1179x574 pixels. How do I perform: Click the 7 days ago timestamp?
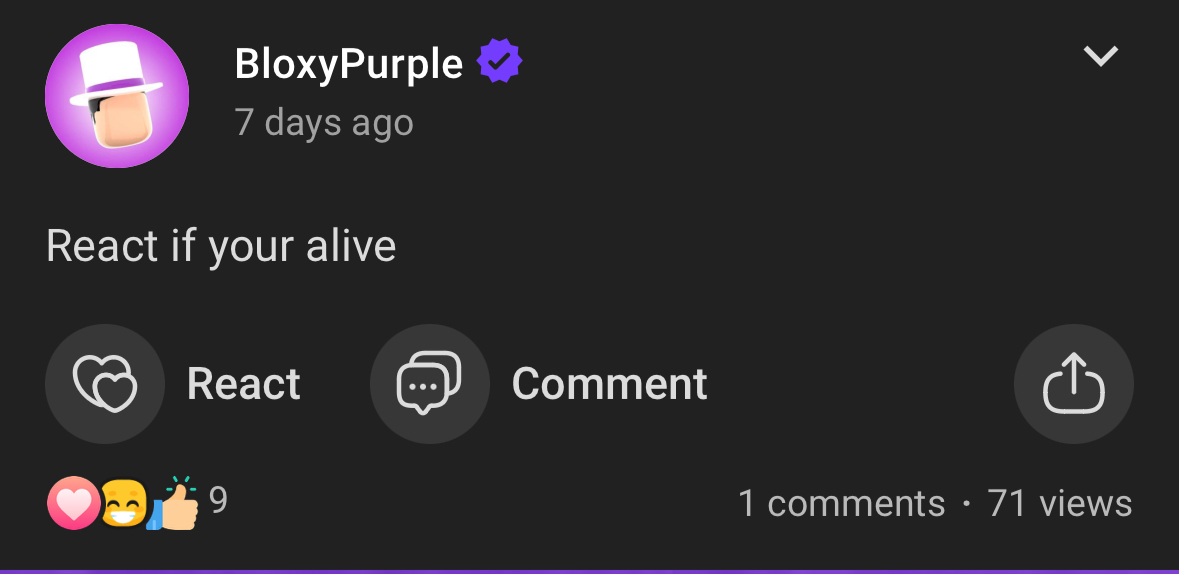point(324,123)
